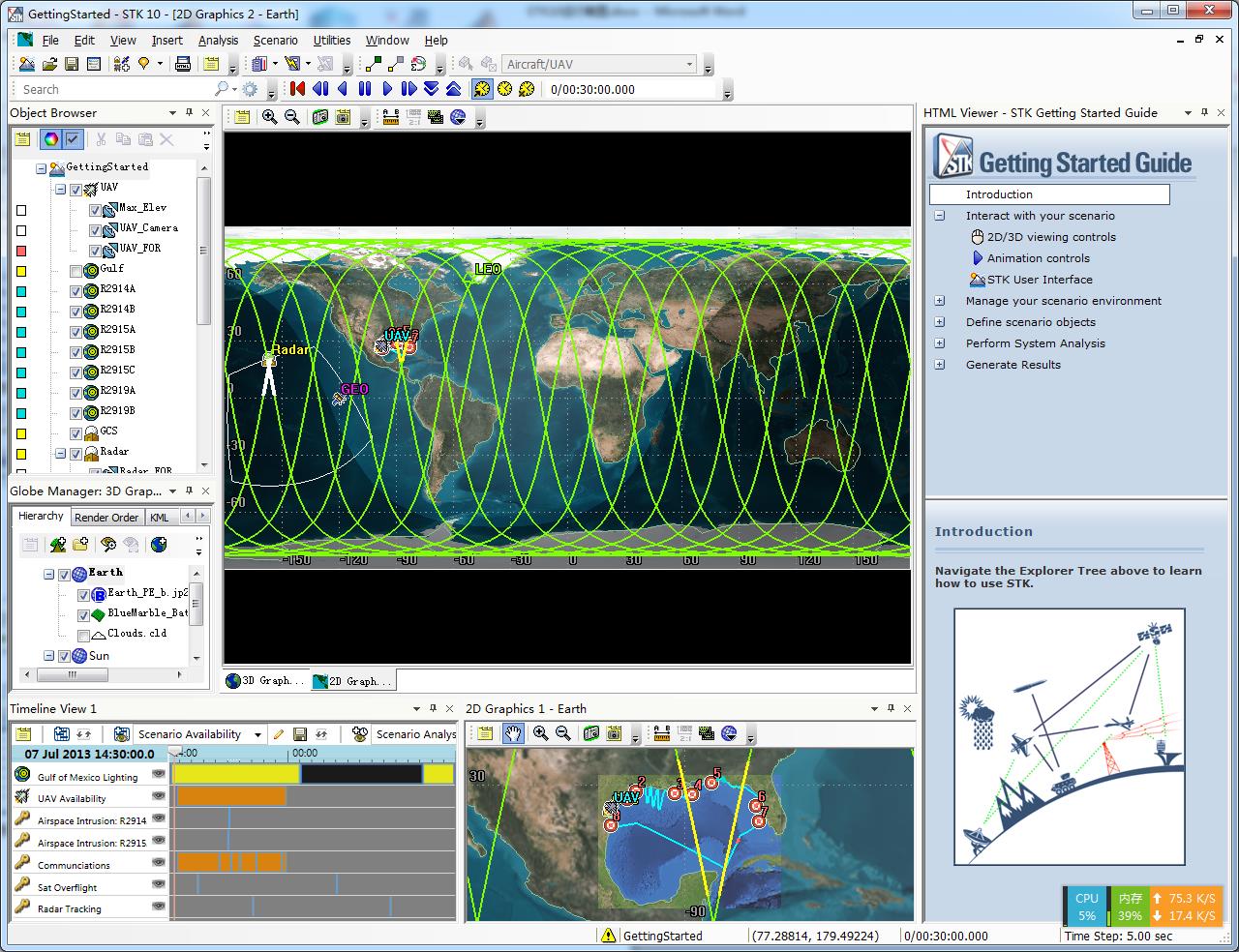Select the highlighted Normal Animation clock icon
The height and width of the screenshot is (952, 1239).
482,89
